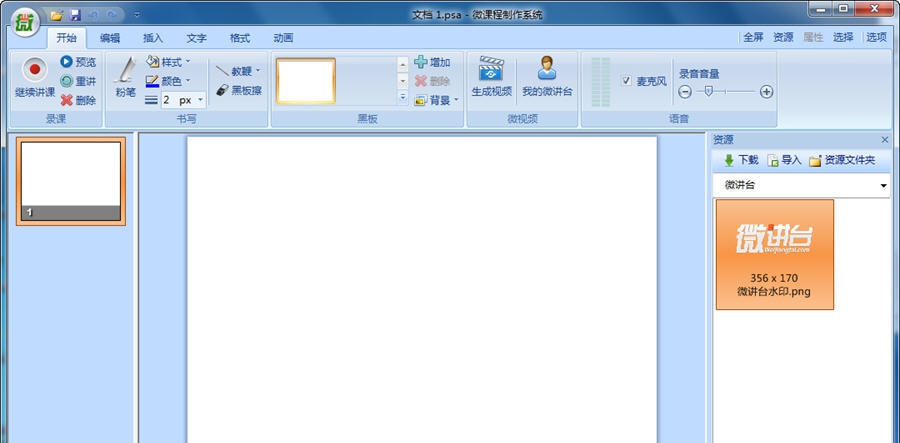Viewport: 900px width, 443px height.
Task: Open the 教鞭 pointer dropdown
Action: click(238, 71)
